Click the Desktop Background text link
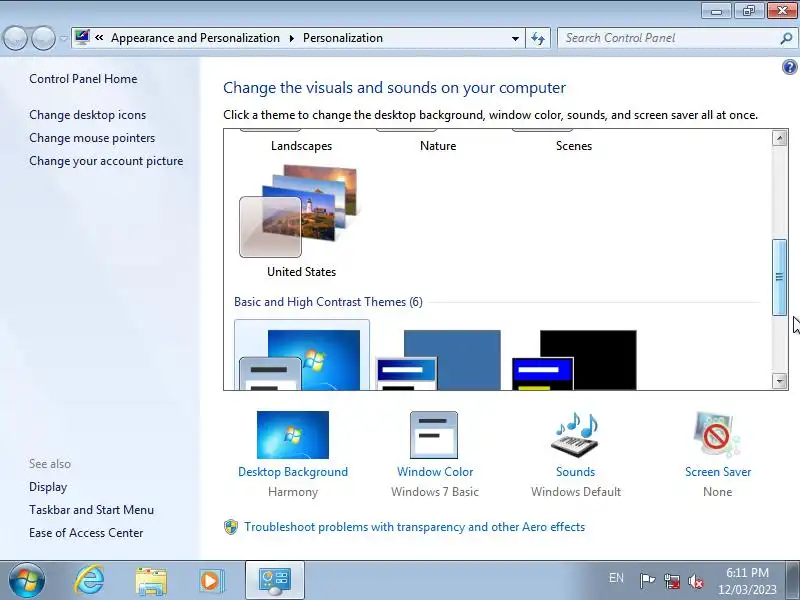Viewport: 800px width, 600px height. 293,472
